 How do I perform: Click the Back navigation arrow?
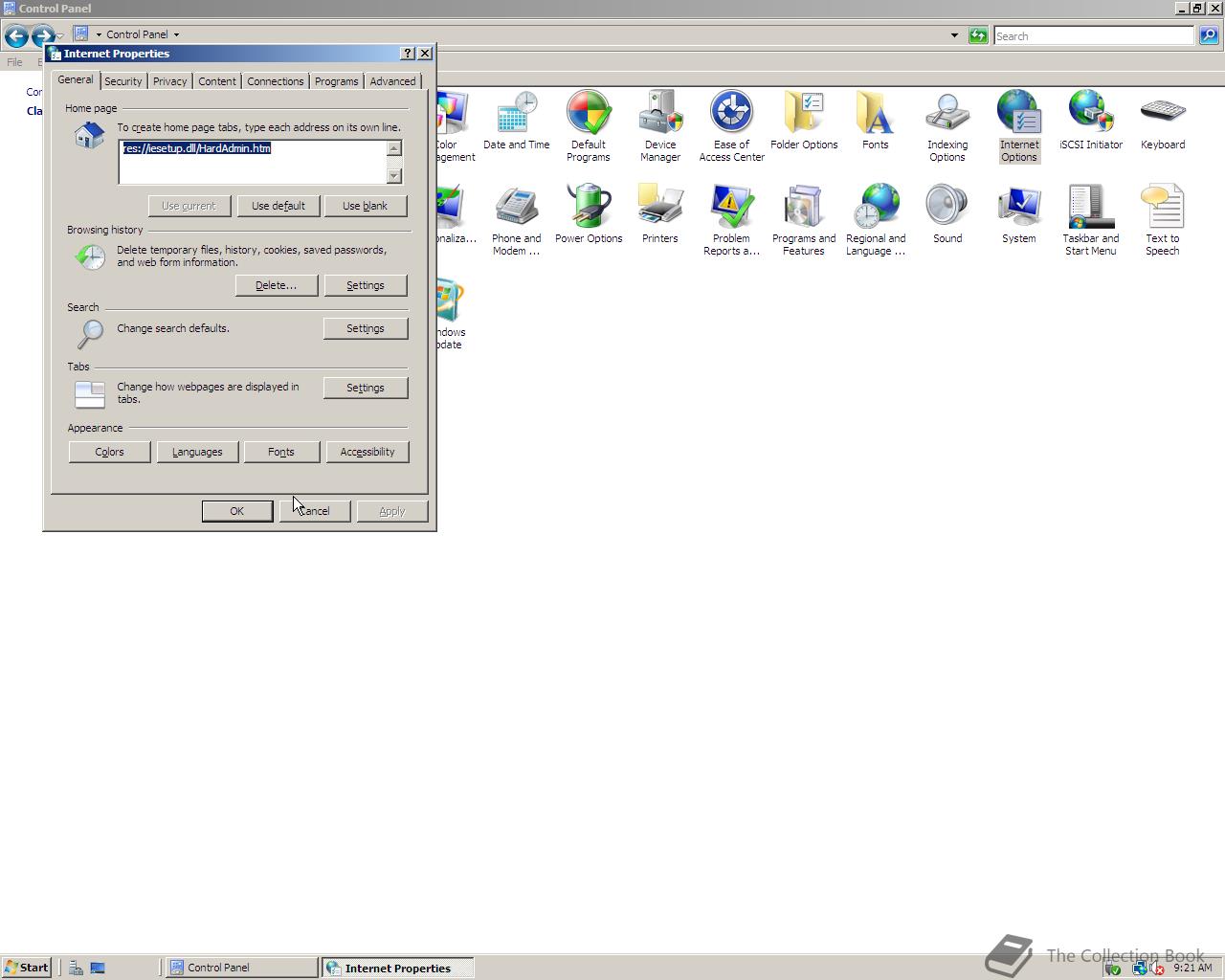[x=16, y=36]
